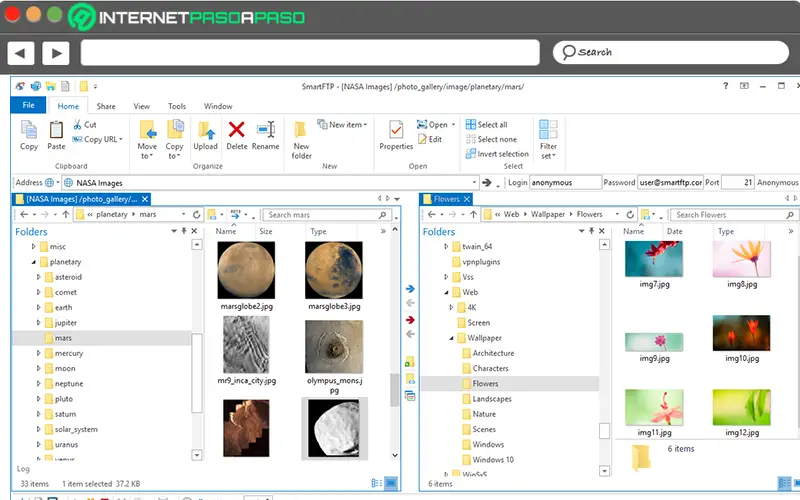
Task: Select the marsglobe2.jpg thumbnail
Action: (245, 270)
